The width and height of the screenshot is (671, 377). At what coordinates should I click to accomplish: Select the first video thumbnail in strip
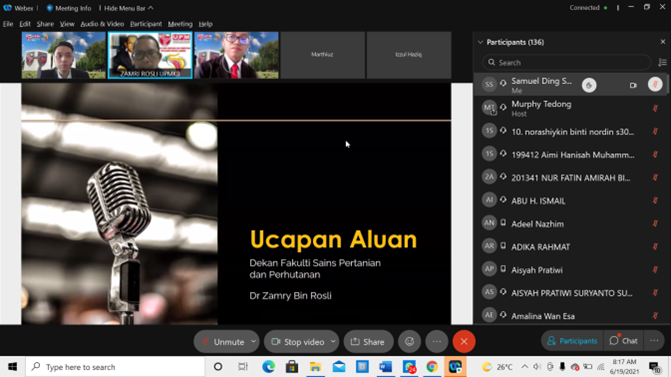pos(63,55)
